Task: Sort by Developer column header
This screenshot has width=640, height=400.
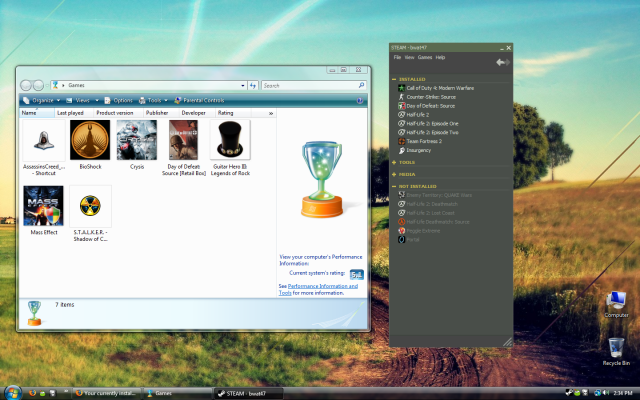Action: click(197, 113)
